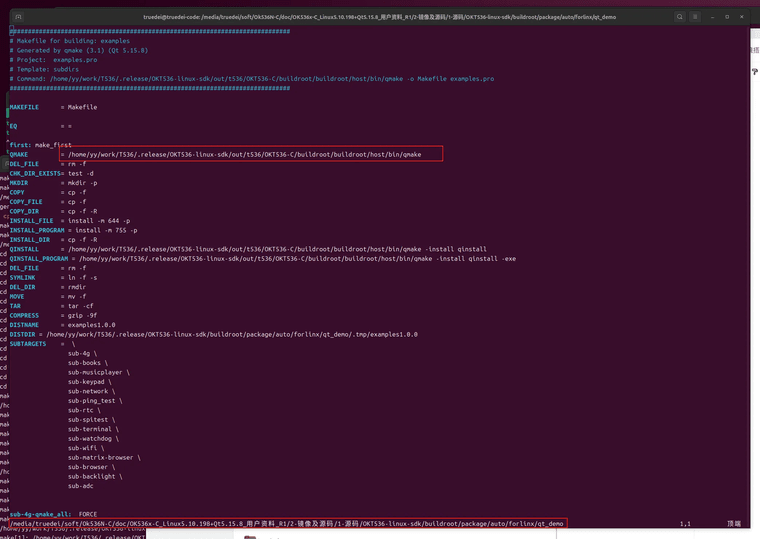Click the INSTALL_PROGRAM variable name
The width and height of the screenshot is (760, 539).
point(37,230)
